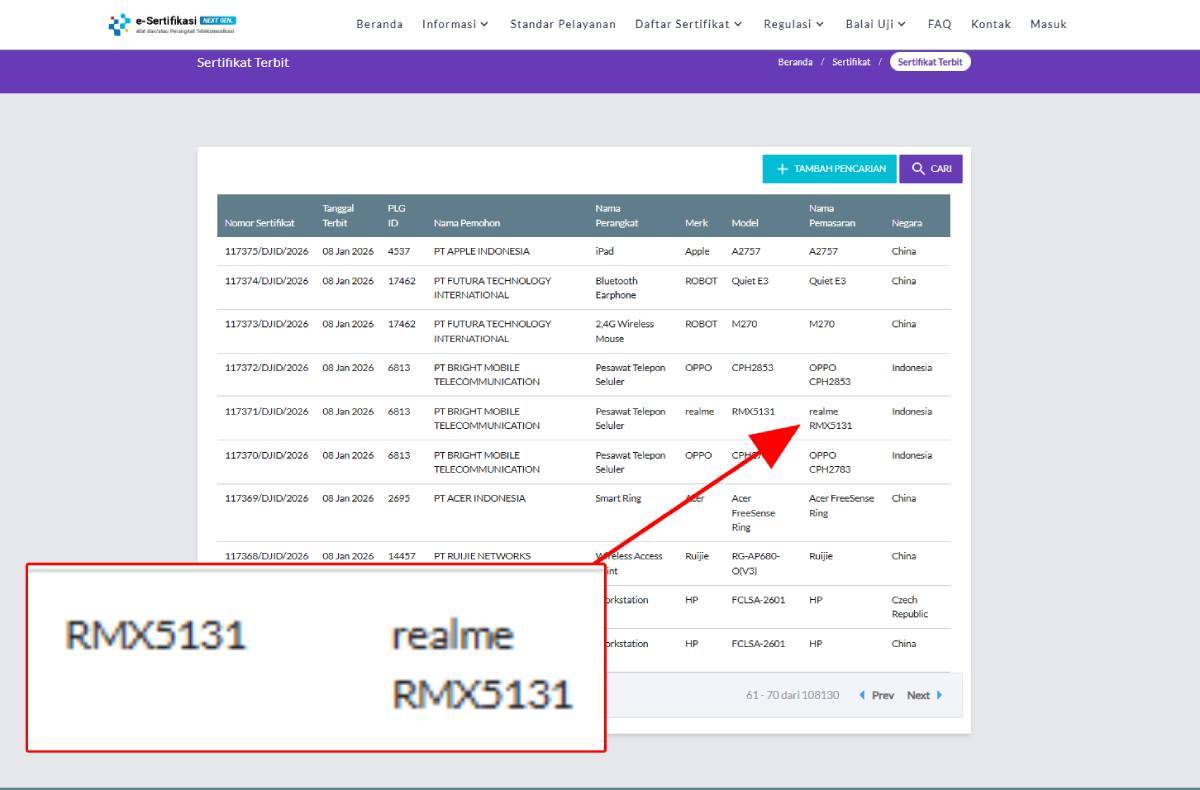Click the Cari search button
Viewport: 1200px width, 790px height.
coord(931,169)
